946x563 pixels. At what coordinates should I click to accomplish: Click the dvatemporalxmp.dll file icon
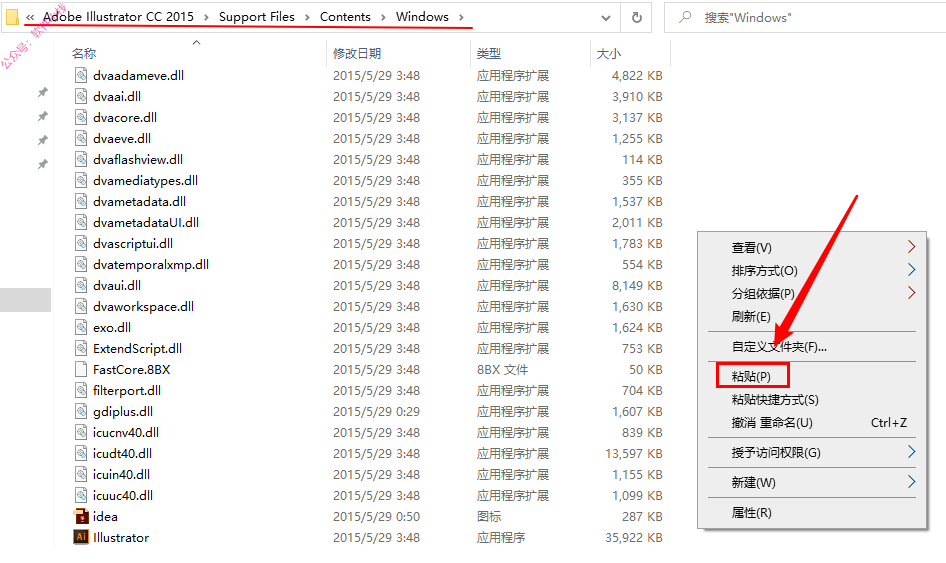tap(81, 264)
